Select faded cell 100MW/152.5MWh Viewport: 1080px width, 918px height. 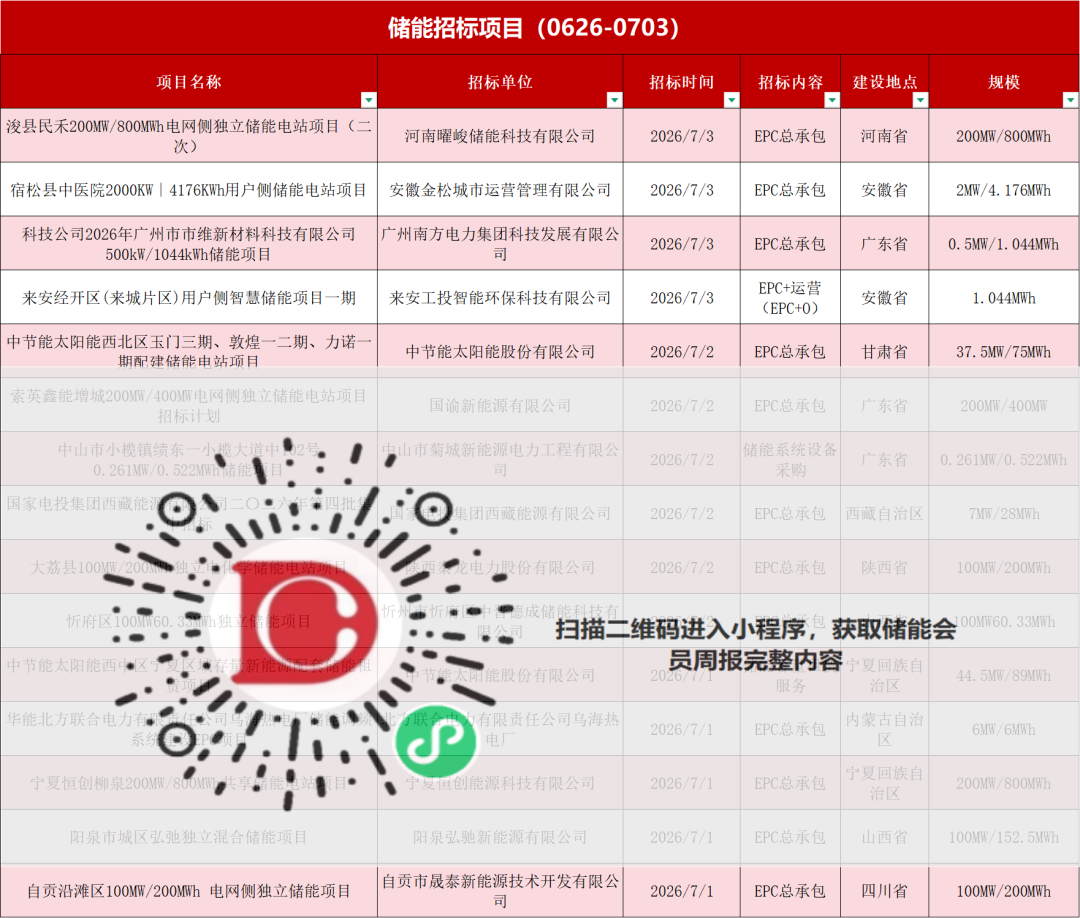click(1004, 837)
